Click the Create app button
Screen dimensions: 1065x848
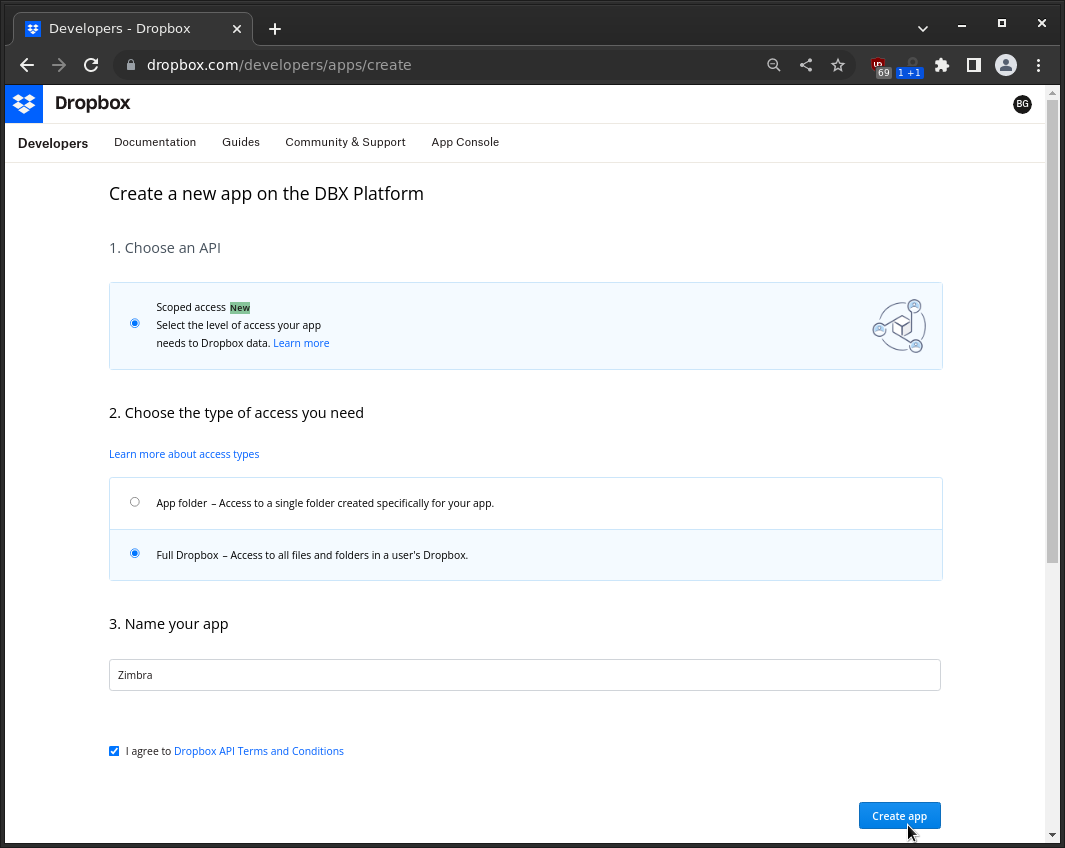[899, 815]
